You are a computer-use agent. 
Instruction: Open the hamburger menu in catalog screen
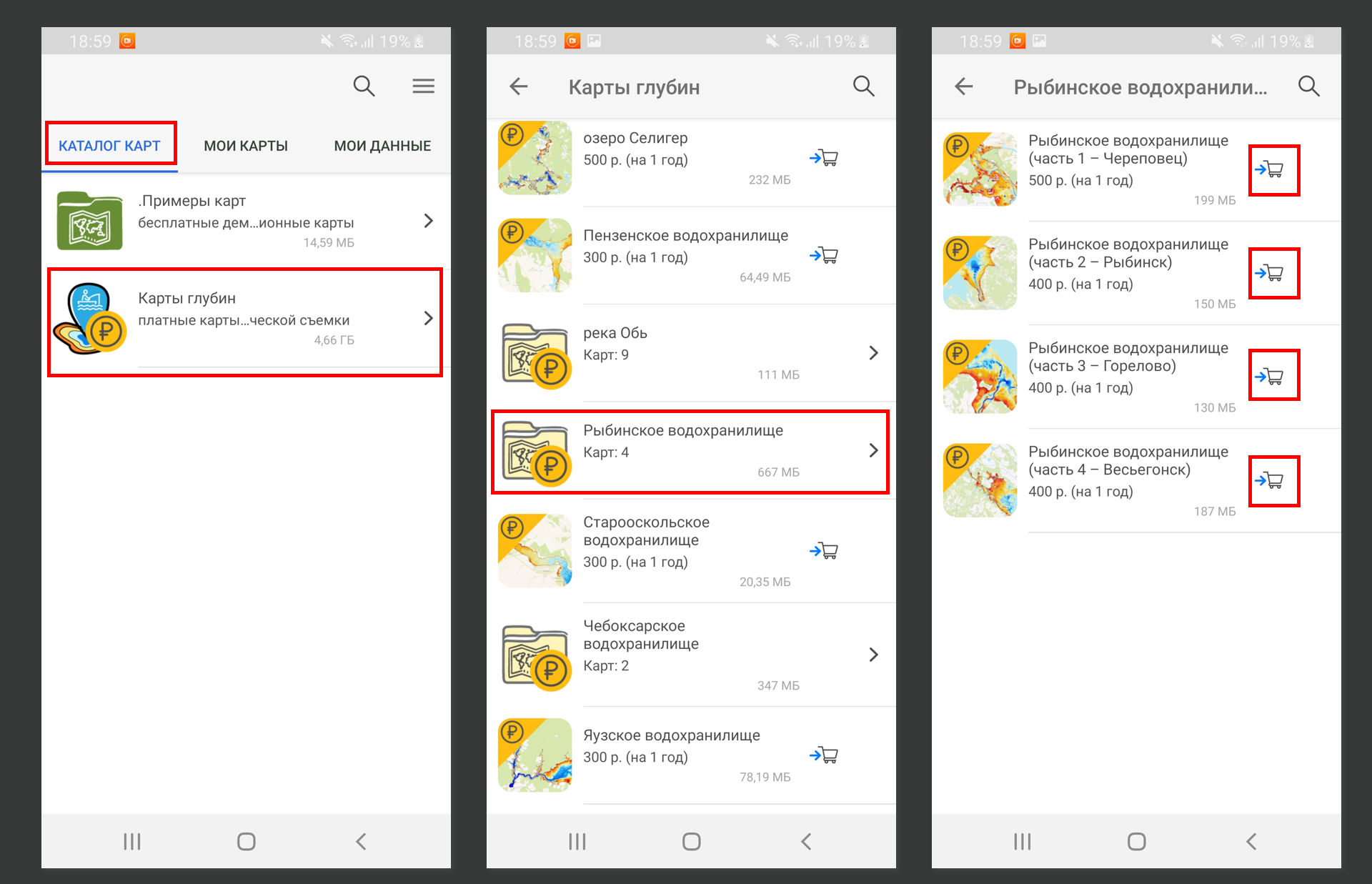click(x=424, y=86)
